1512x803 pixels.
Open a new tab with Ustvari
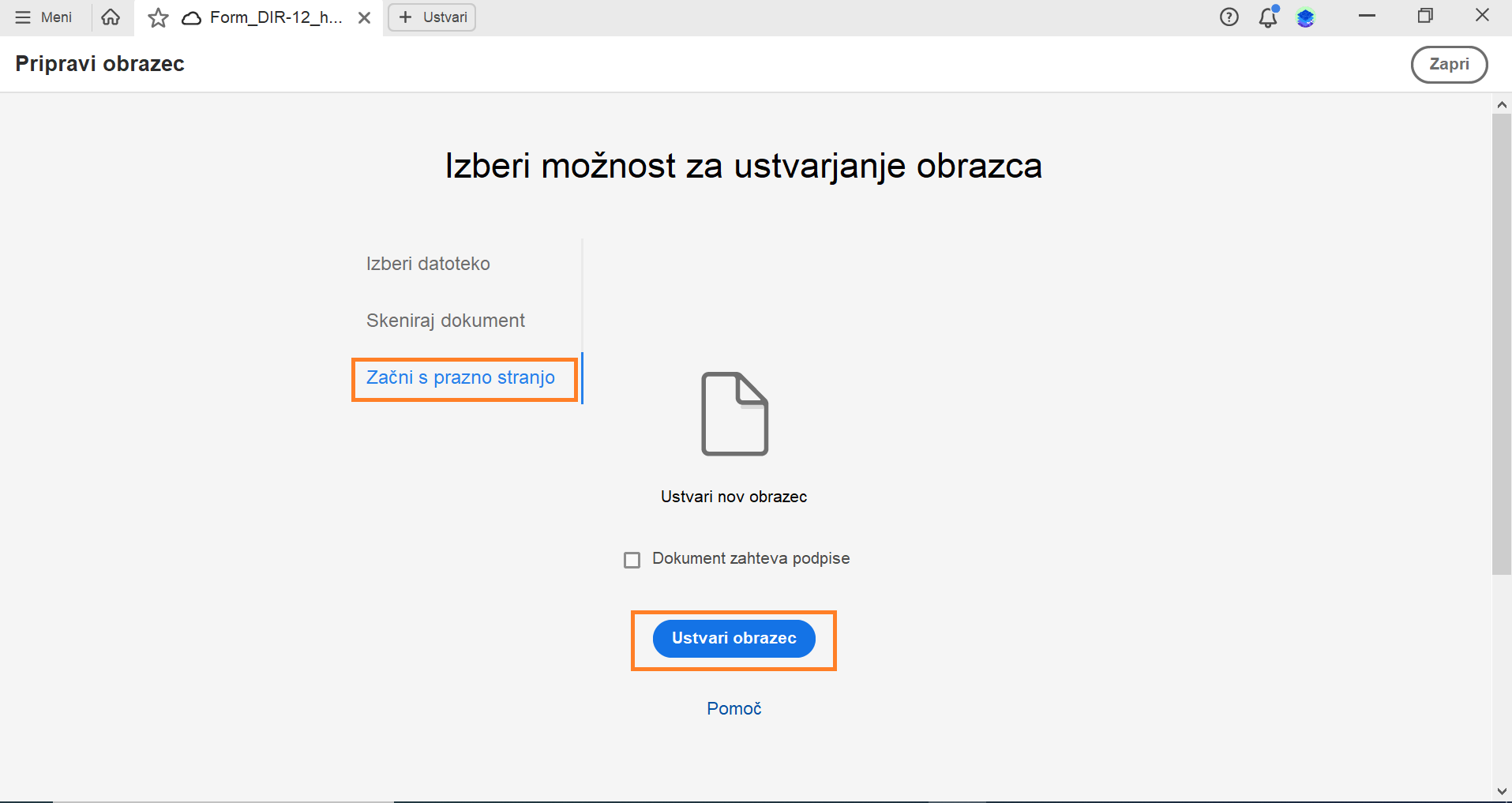[431, 17]
